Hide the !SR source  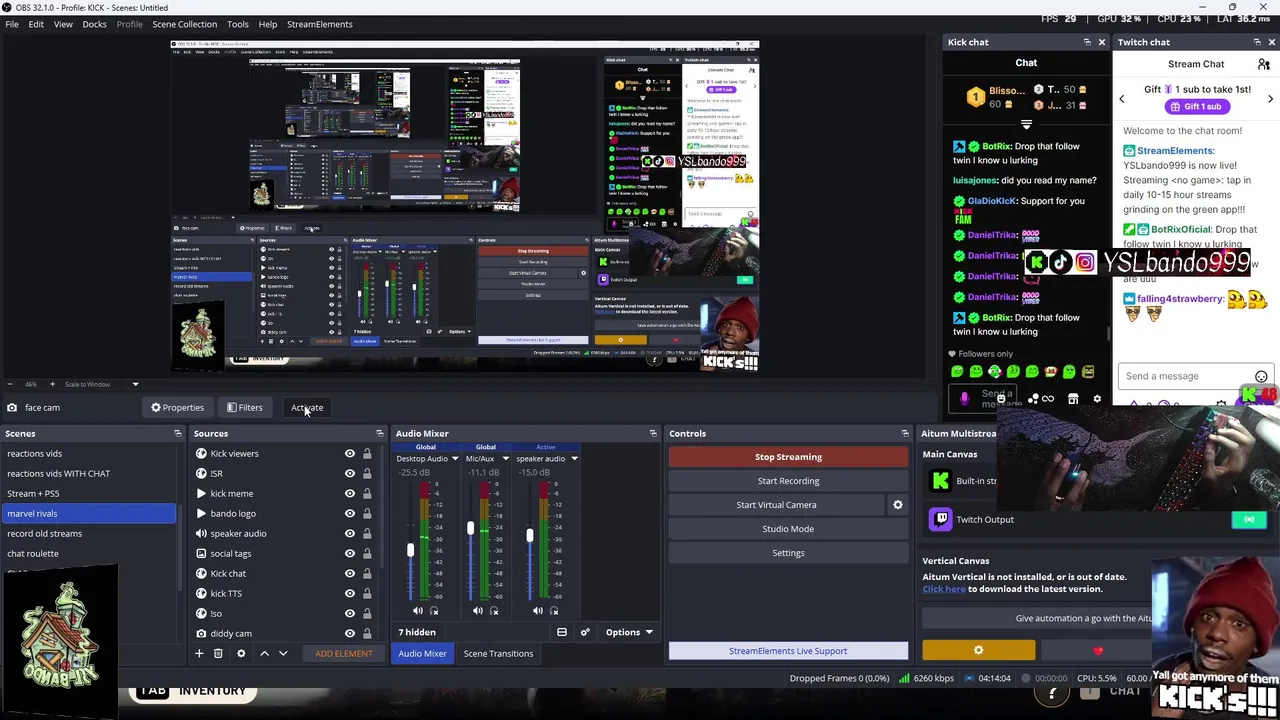tap(350, 474)
